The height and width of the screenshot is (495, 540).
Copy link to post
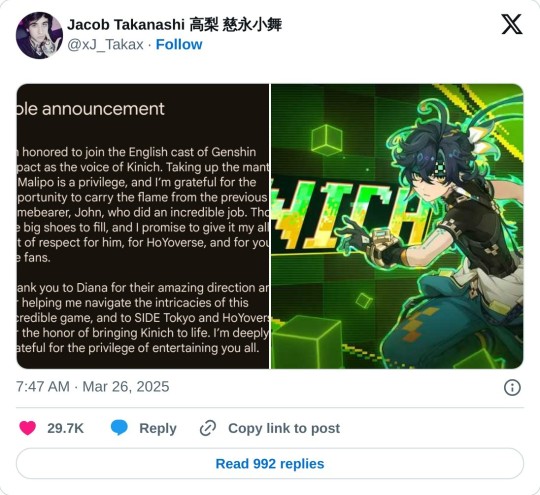284,428
